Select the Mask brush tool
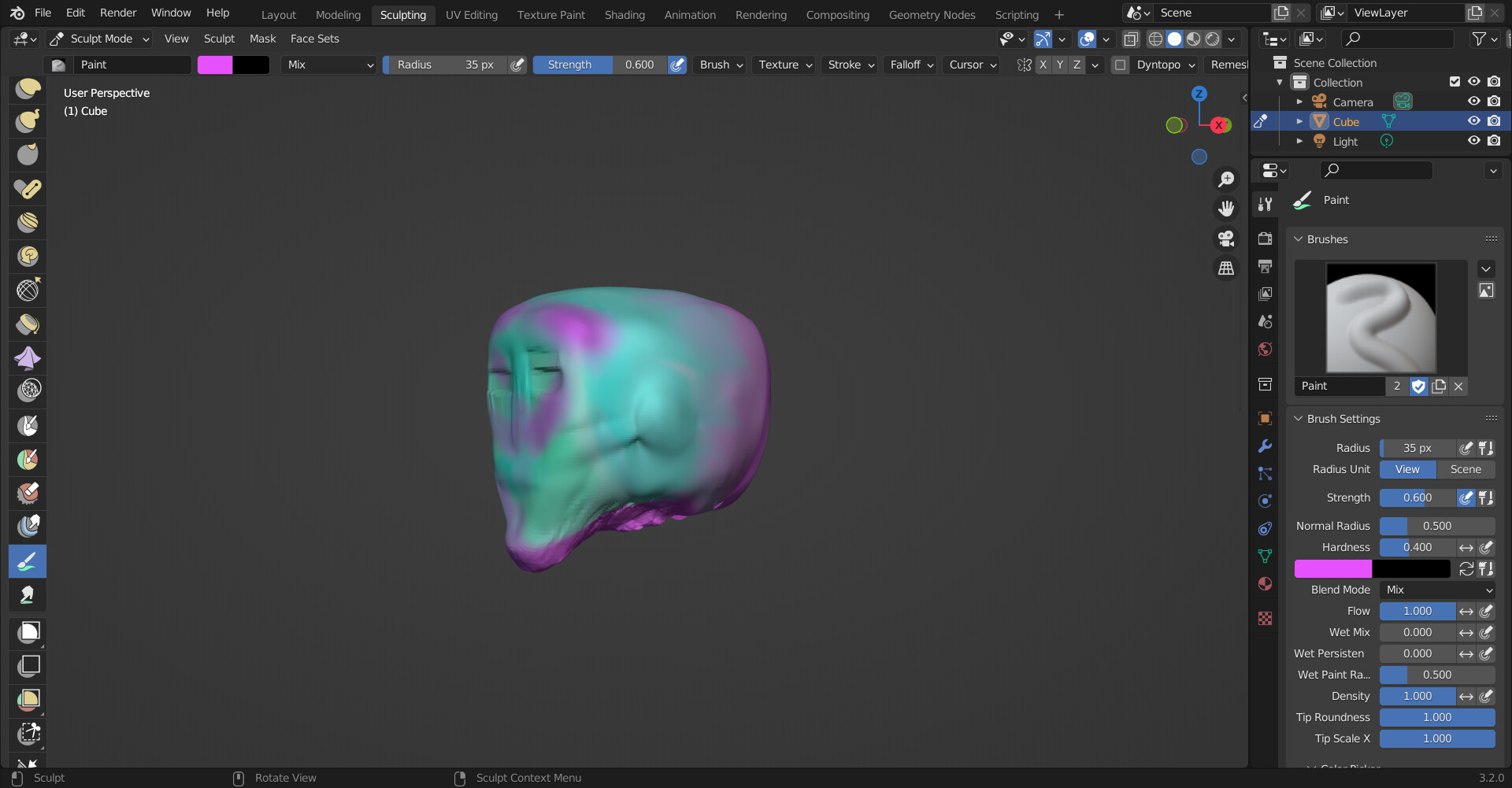The image size is (1512, 788). [x=28, y=425]
